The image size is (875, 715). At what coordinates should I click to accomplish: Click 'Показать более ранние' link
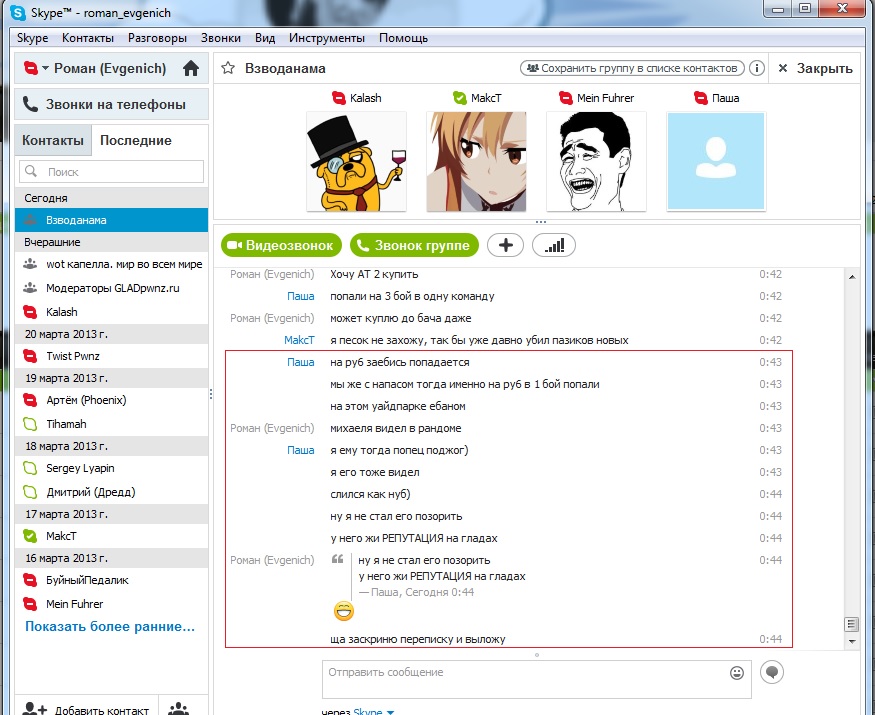110,627
